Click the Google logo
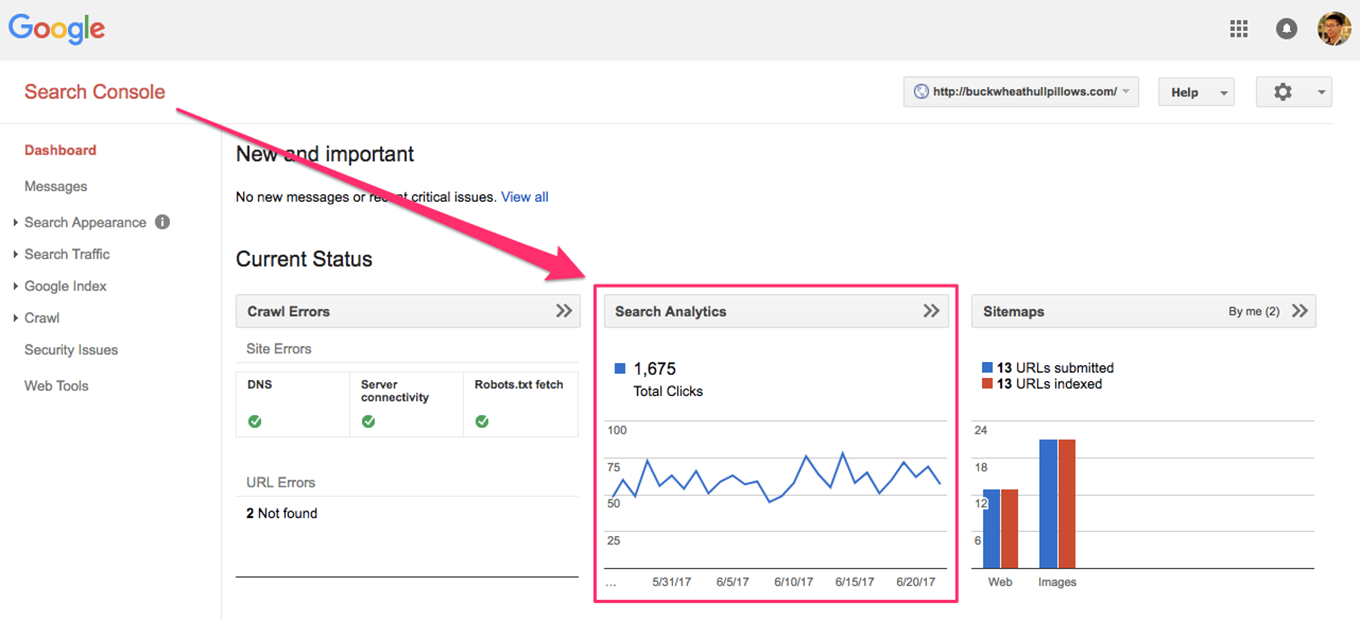The height and width of the screenshot is (620, 1360). [x=57, y=30]
